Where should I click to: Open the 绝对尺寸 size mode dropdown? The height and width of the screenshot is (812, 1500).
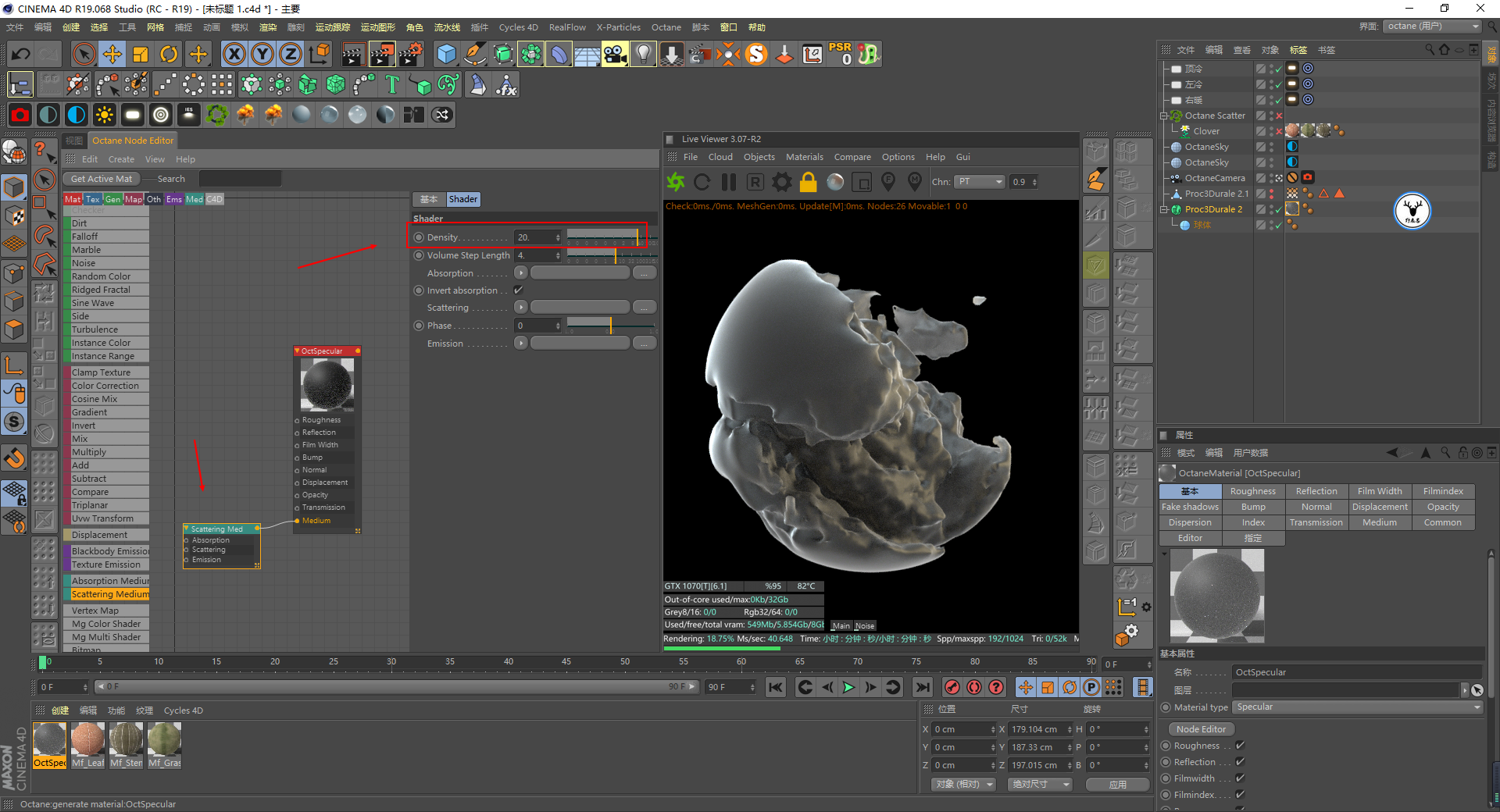tap(1039, 784)
